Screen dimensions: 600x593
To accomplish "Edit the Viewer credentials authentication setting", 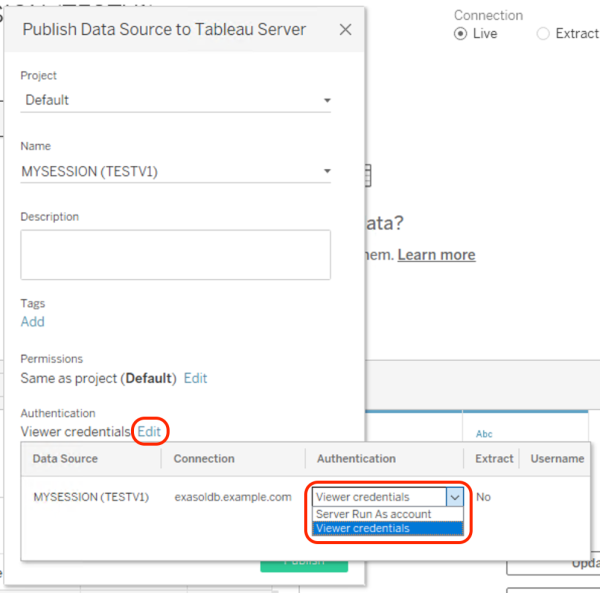I will 149,432.
